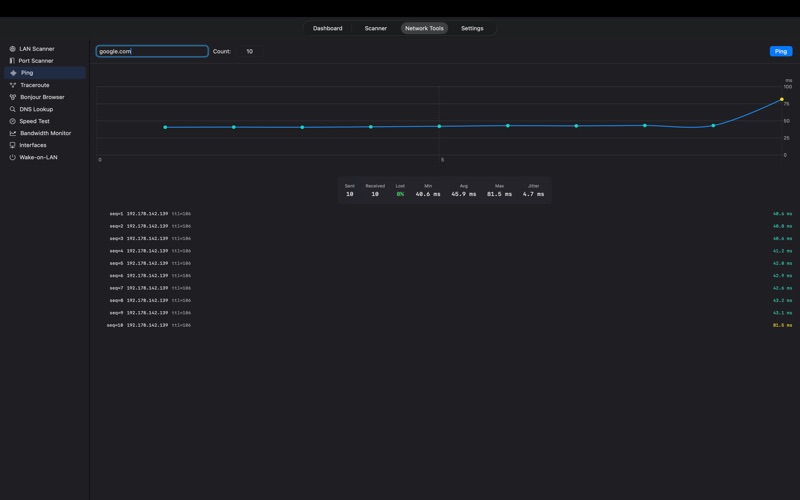Select the yellow peak point on the graph
This screenshot has width=800, height=500.
click(x=782, y=99)
